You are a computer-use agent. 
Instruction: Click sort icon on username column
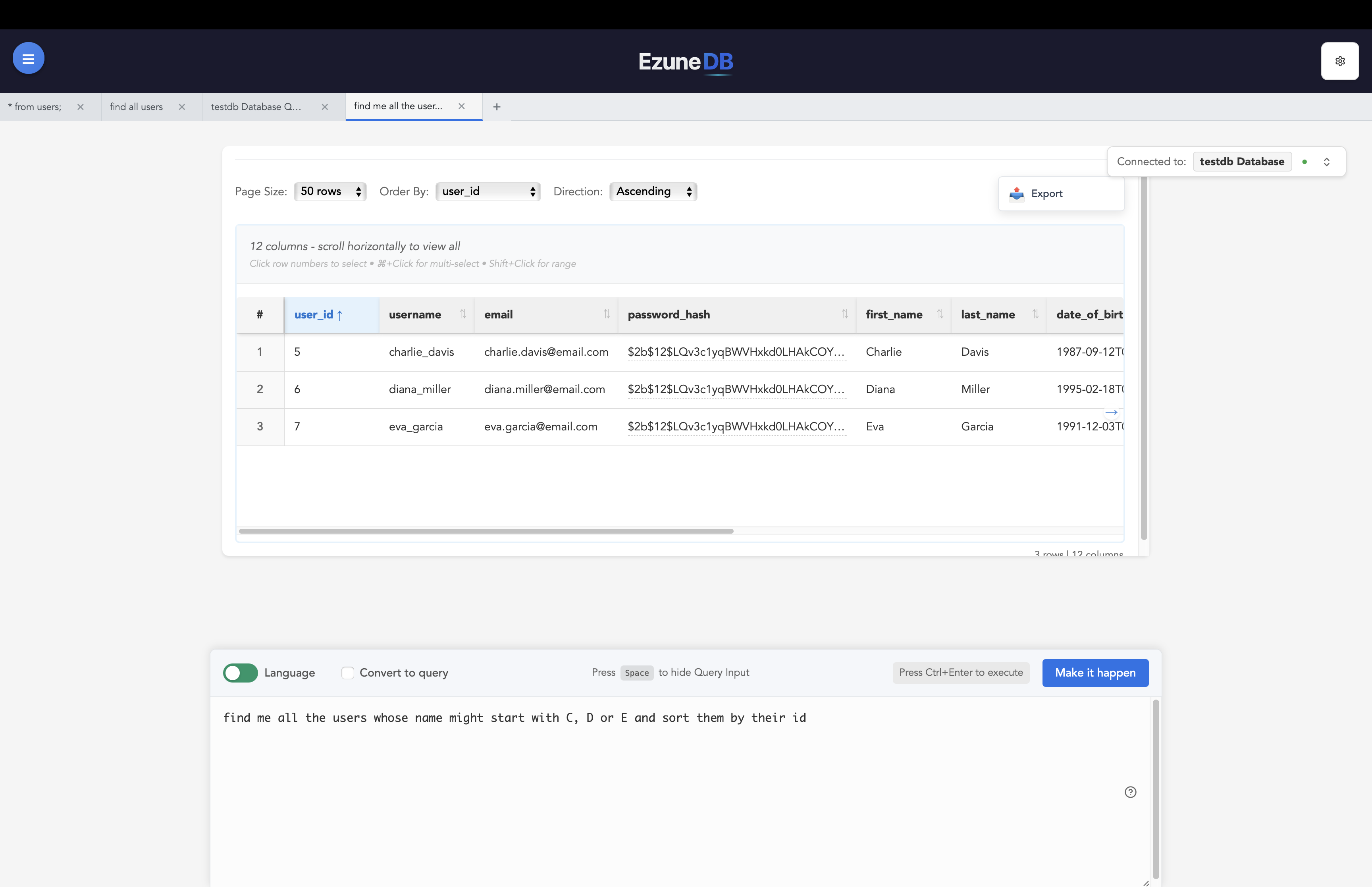463,314
